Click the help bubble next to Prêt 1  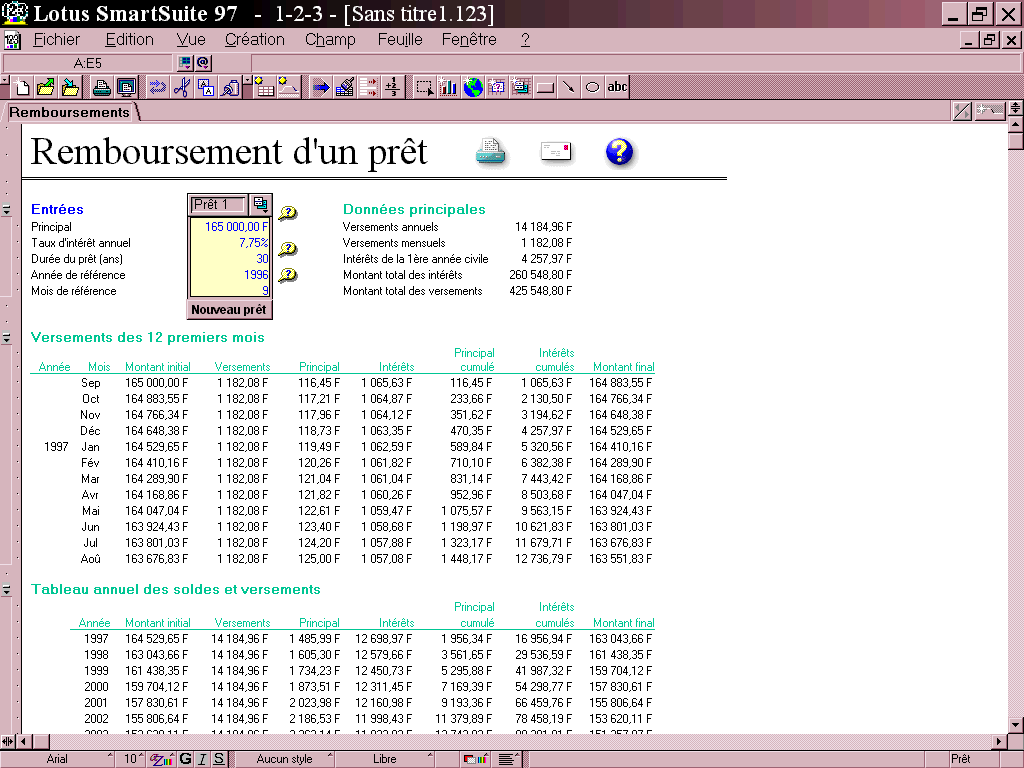pos(288,212)
